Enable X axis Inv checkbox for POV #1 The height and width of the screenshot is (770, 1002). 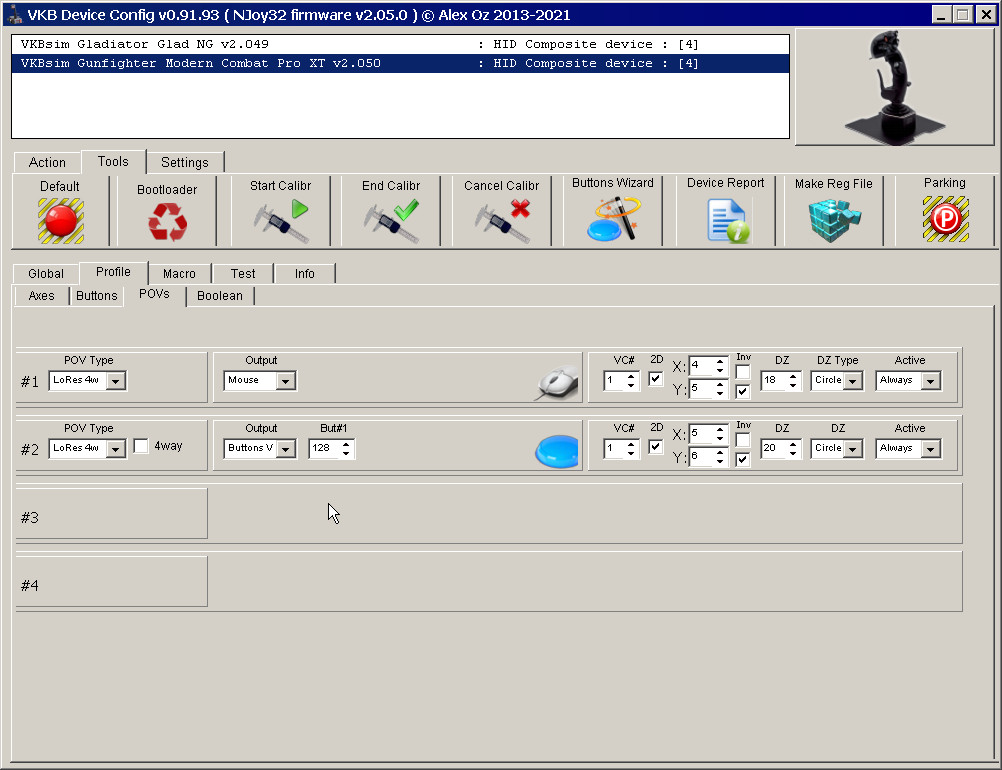tap(743, 372)
